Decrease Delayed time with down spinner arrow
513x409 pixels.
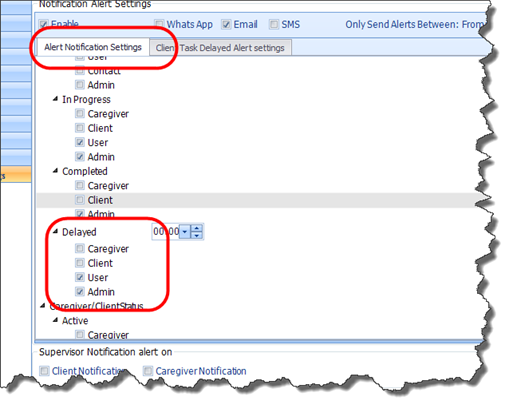point(197,235)
